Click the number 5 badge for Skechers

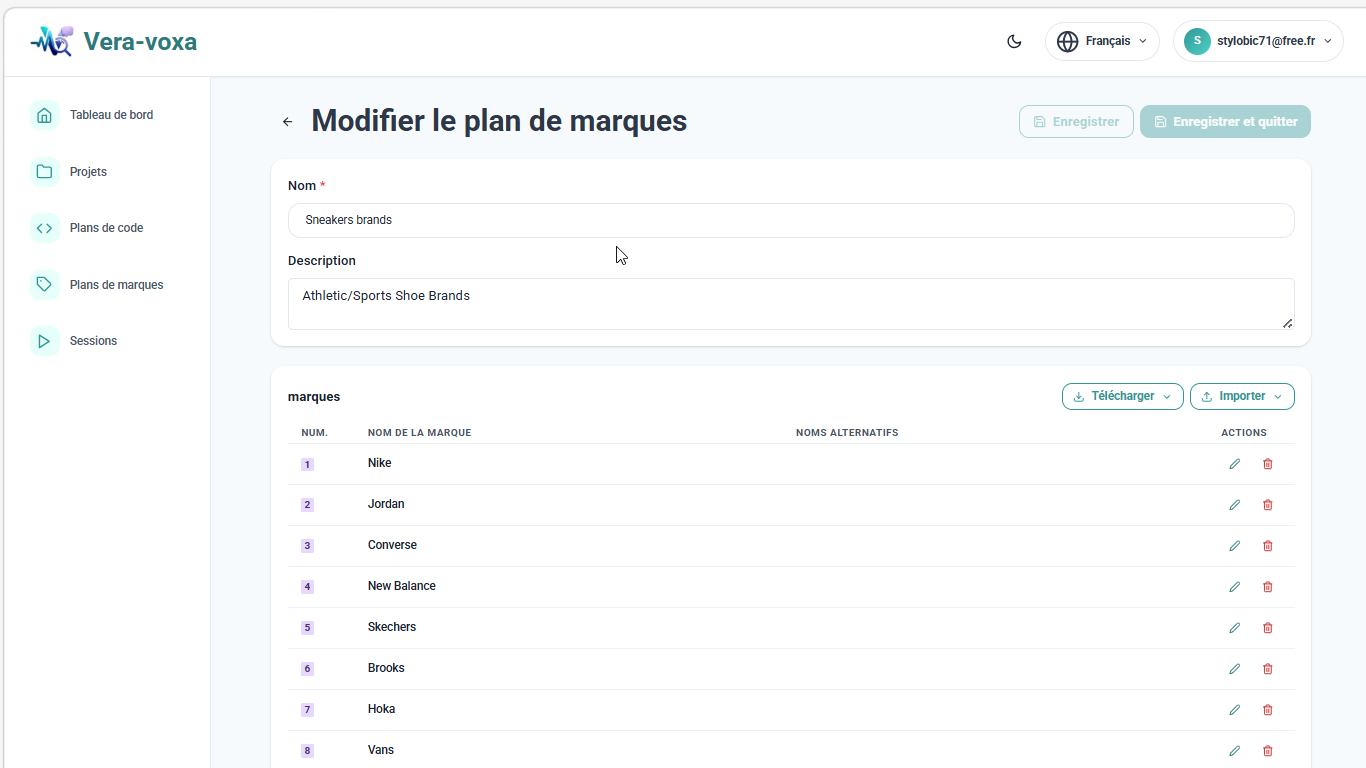tap(307, 628)
